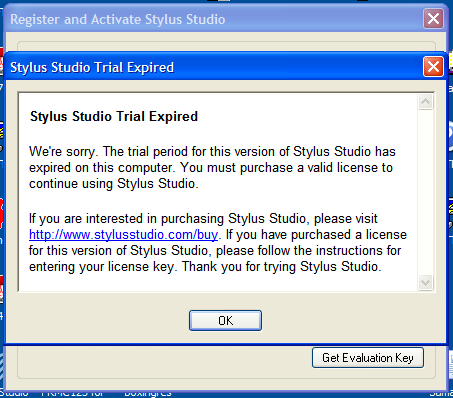Click the message scrollbar up arrow

[425, 101]
